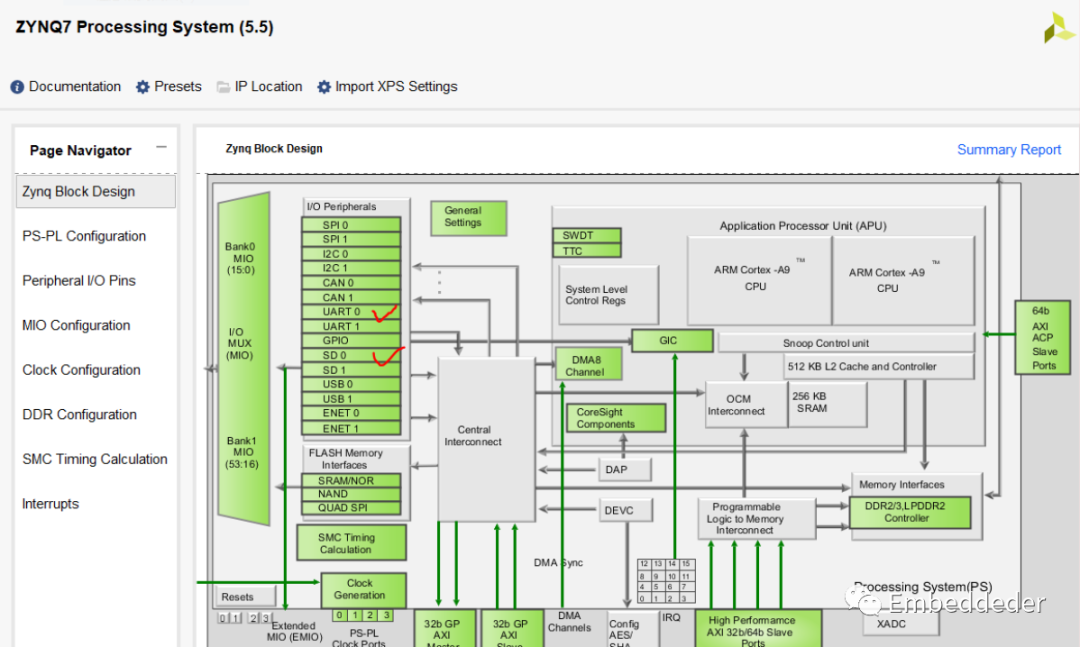Open the ENET 0 peripheral block
The image size is (1080, 647).
[351, 413]
